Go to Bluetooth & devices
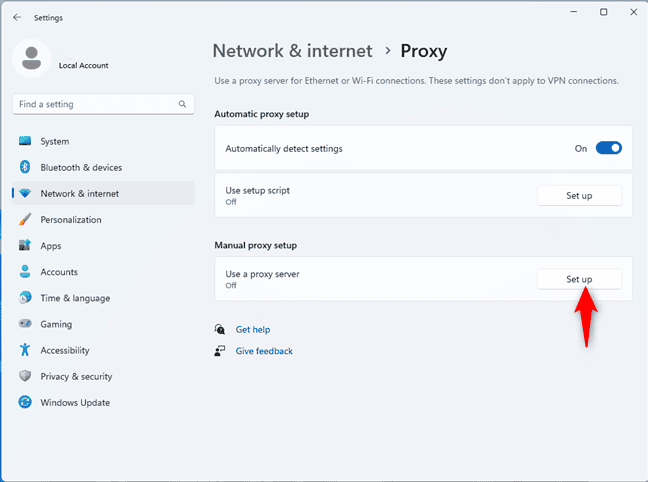 tap(103, 167)
